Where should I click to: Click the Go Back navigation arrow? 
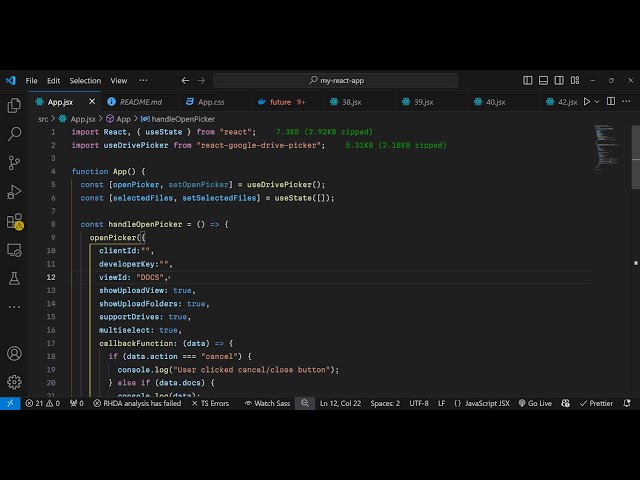tap(185, 80)
